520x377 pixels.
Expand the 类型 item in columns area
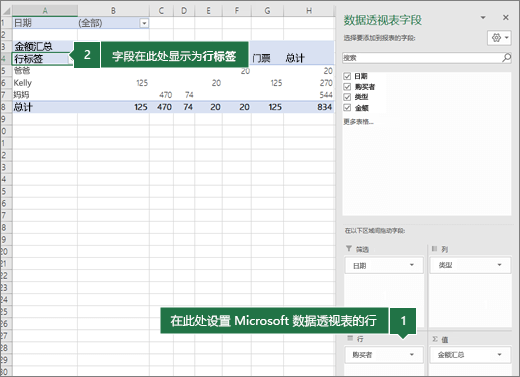pyautogui.click(x=499, y=265)
